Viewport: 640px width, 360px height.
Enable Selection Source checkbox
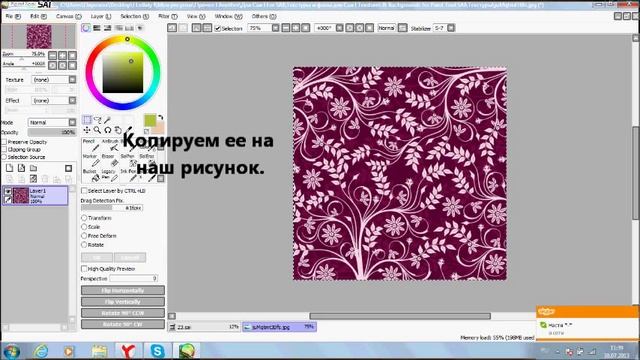4,157
